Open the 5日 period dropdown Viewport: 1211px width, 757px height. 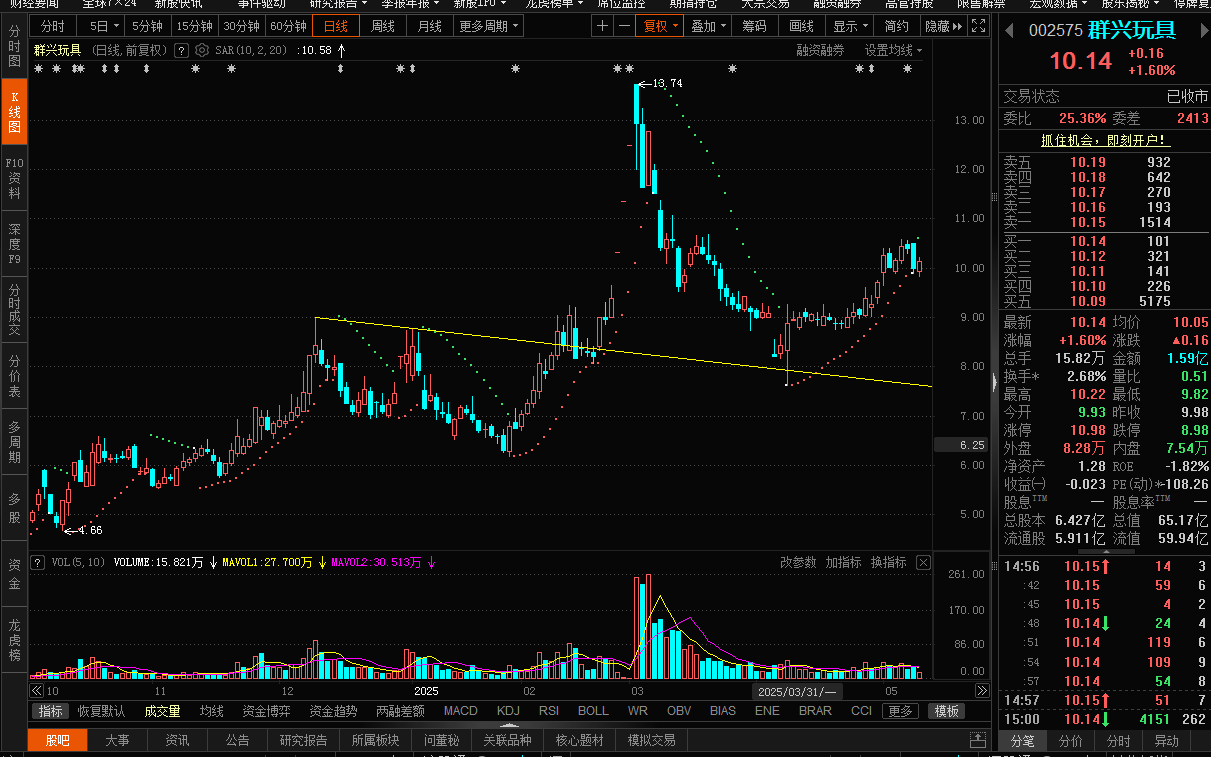tap(100, 26)
